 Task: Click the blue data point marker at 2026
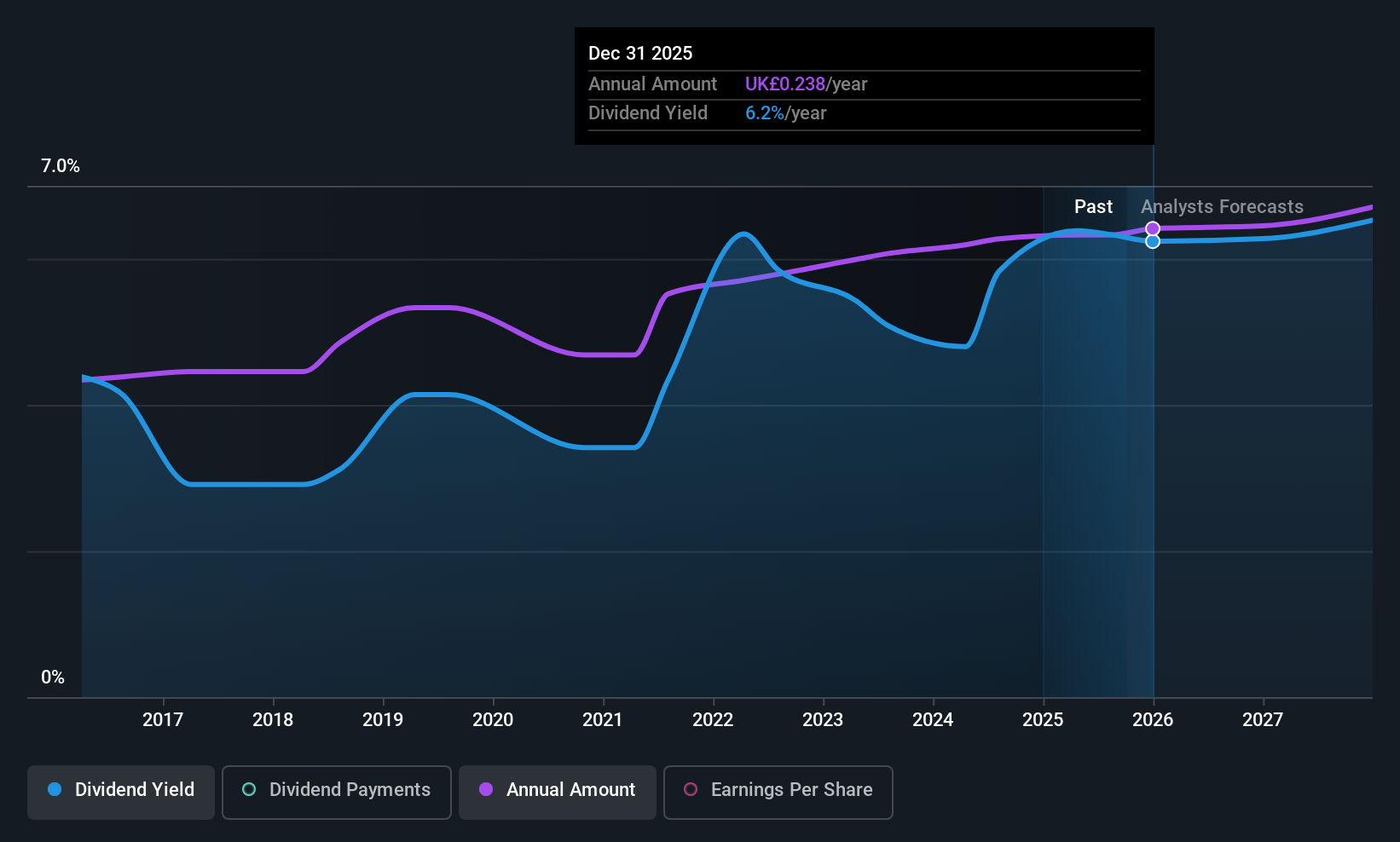click(x=1153, y=241)
